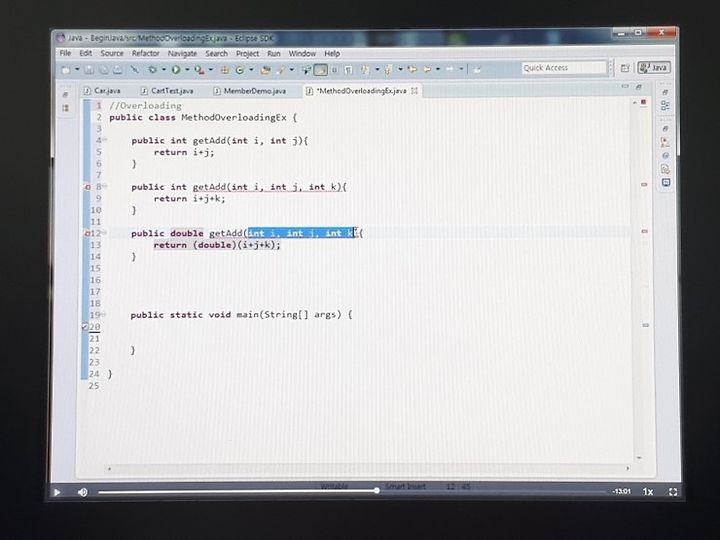720x540 pixels.
Task: Open the Package Explorer icon in left sidebar
Action: tap(65, 108)
